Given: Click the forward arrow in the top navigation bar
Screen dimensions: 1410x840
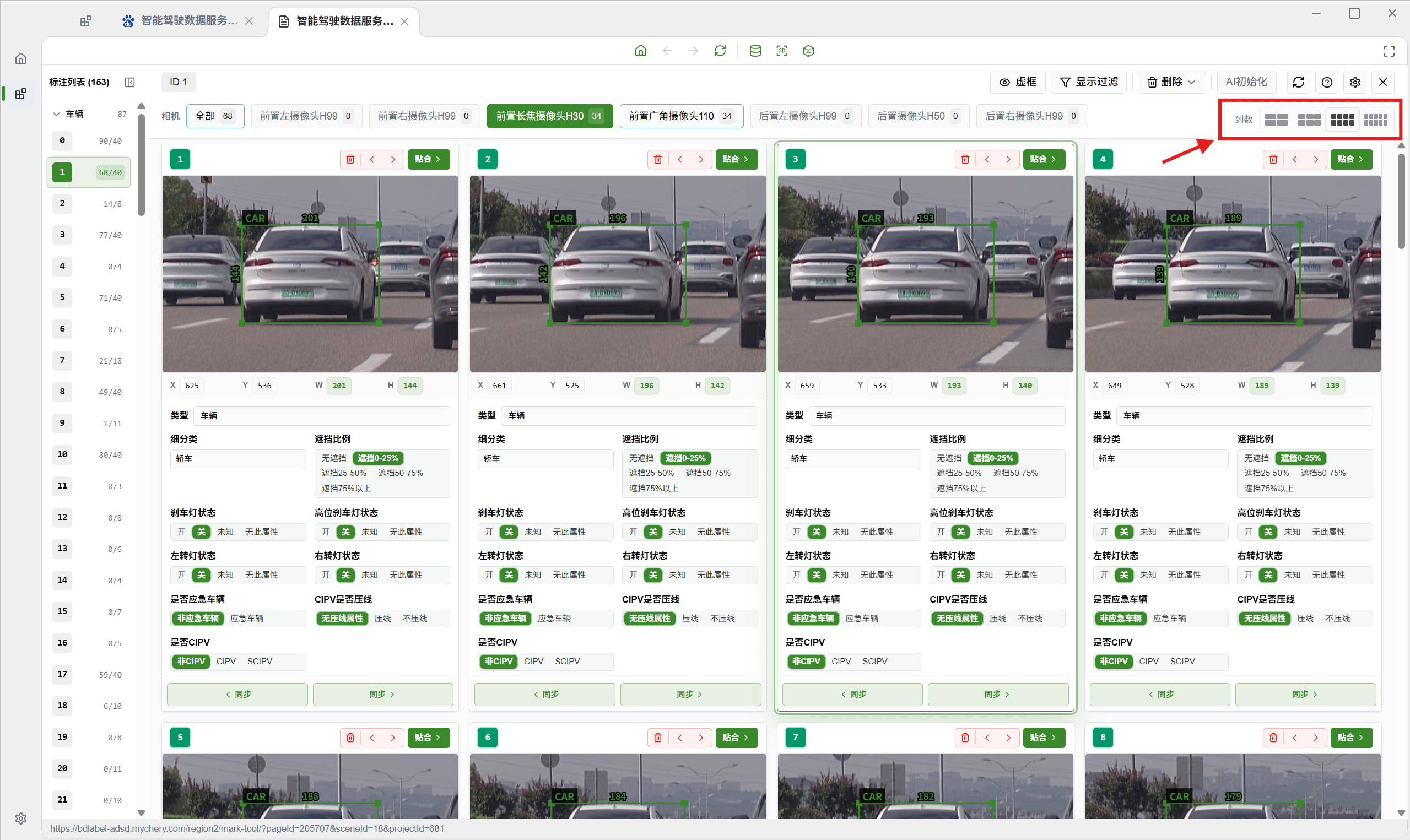Looking at the screenshot, I should click(693, 51).
